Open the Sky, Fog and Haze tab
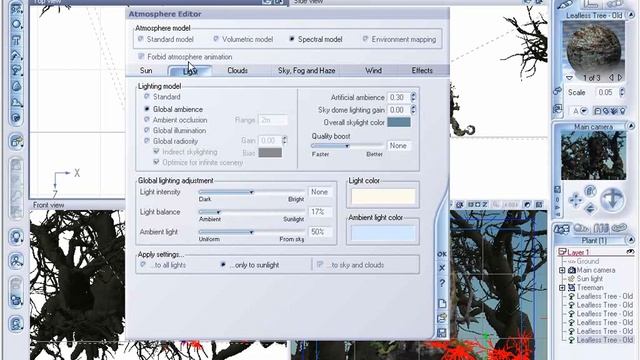This screenshot has height=360, width=640. (307, 71)
